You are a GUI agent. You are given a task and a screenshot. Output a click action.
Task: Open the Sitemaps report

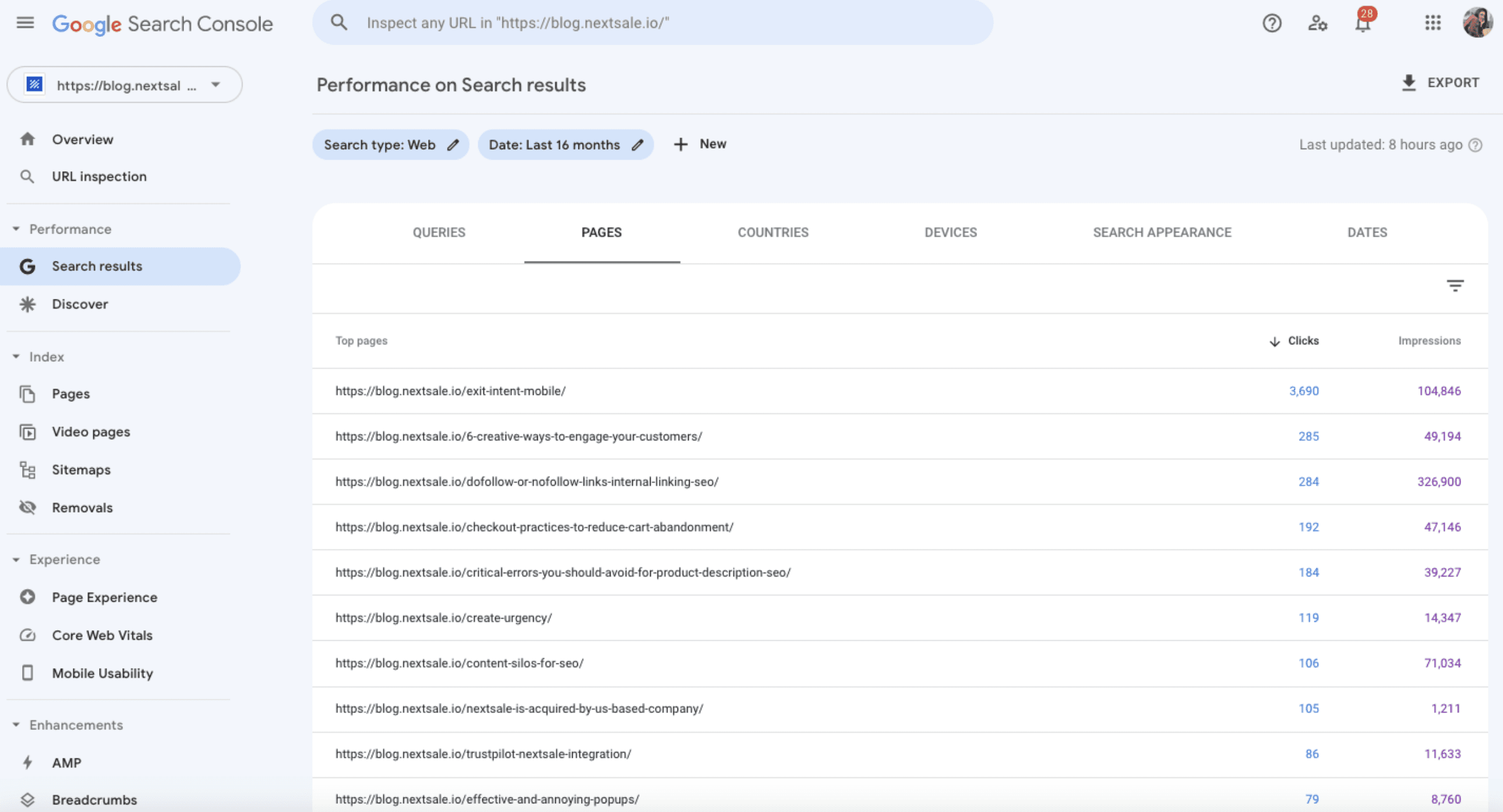(x=81, y=469)
